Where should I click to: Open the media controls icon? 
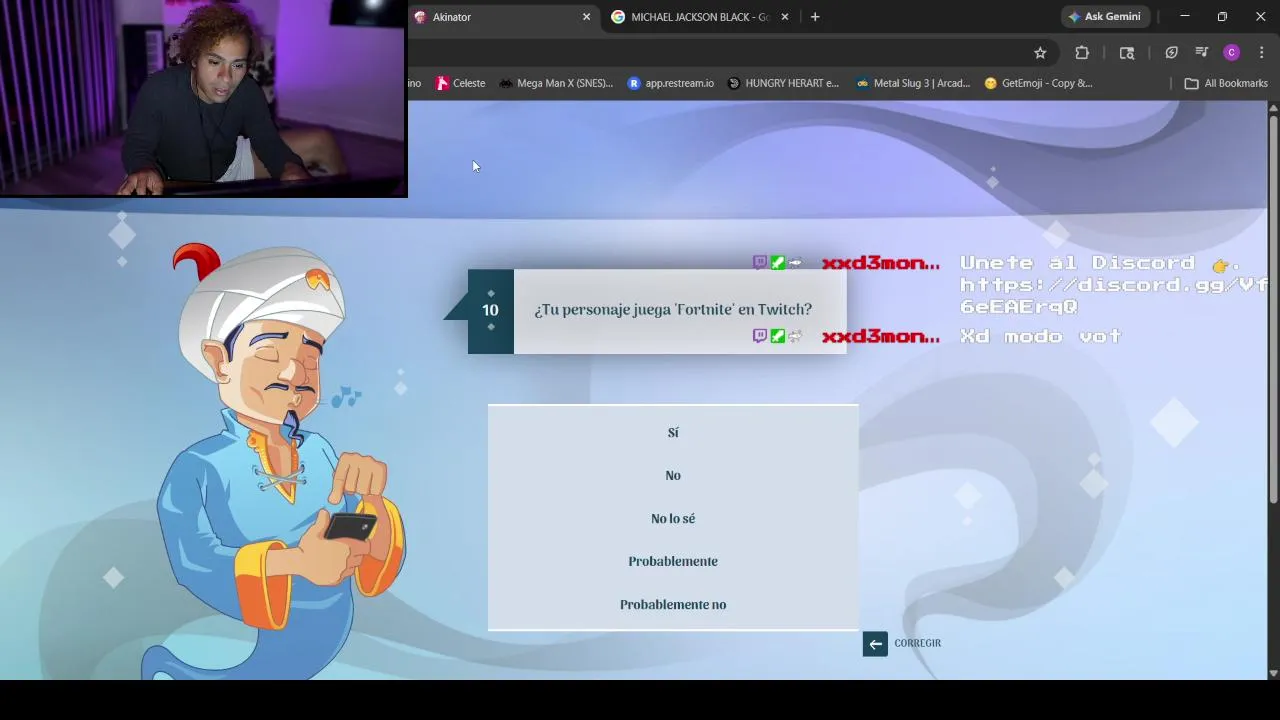click(x=1202, y=53)
